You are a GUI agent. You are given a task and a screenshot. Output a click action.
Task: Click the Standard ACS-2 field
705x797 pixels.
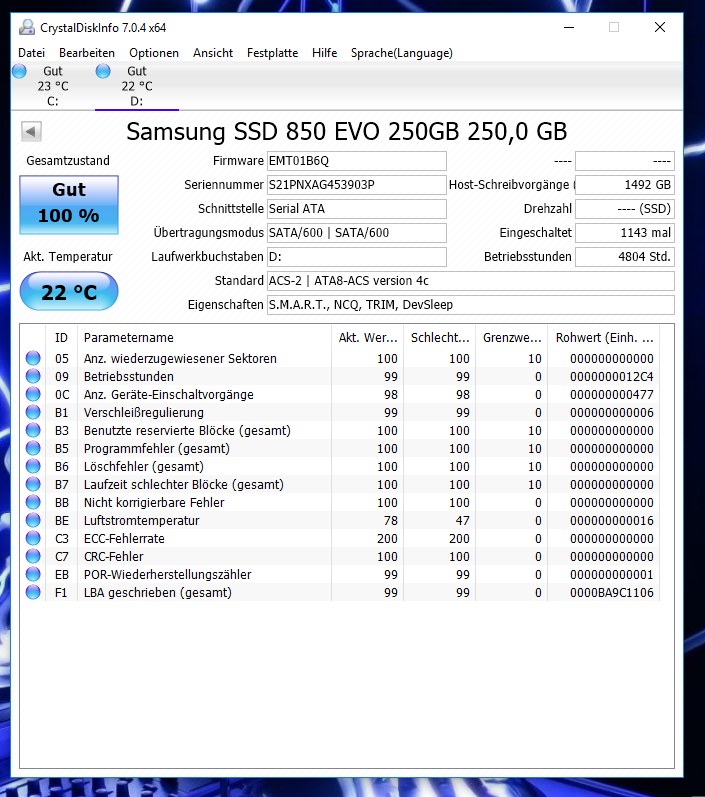click(x=471, y=281)
